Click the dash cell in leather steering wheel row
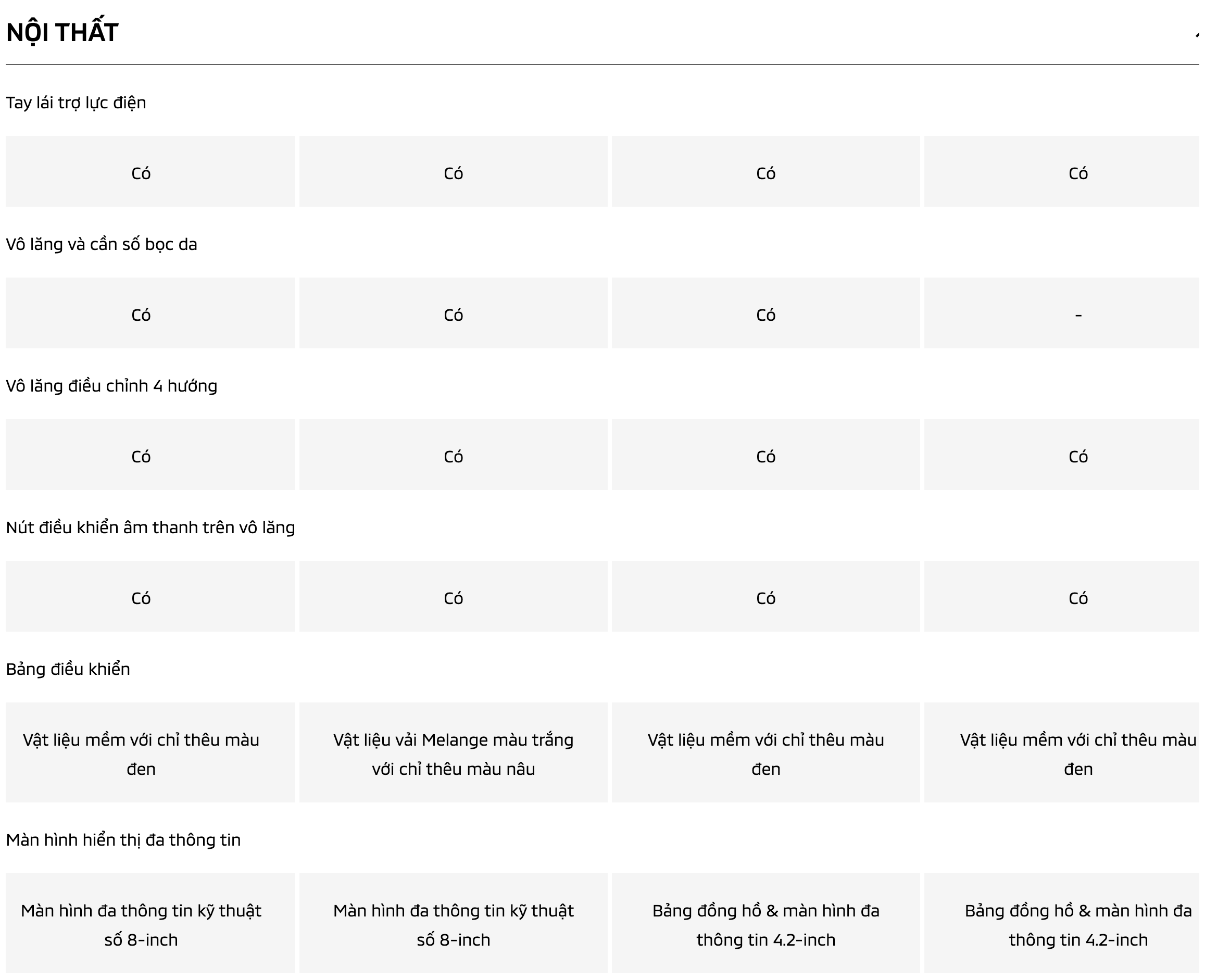This screenshot has height=980, width=1205. pos(1077,315)
